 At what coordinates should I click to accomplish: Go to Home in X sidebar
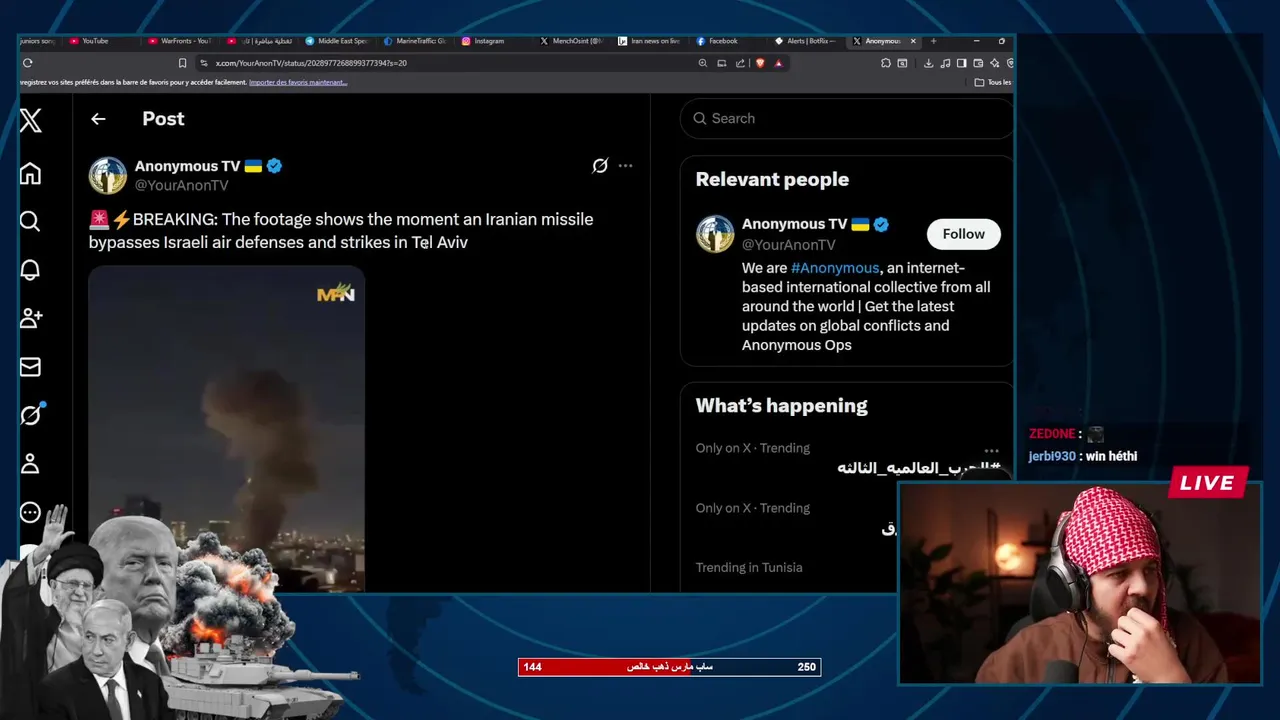(30, 173)
